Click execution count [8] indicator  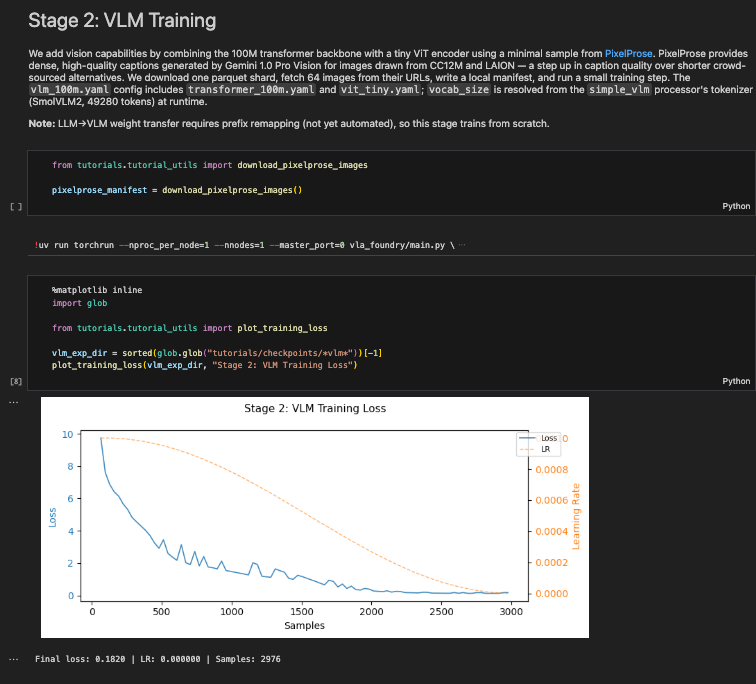16,381
